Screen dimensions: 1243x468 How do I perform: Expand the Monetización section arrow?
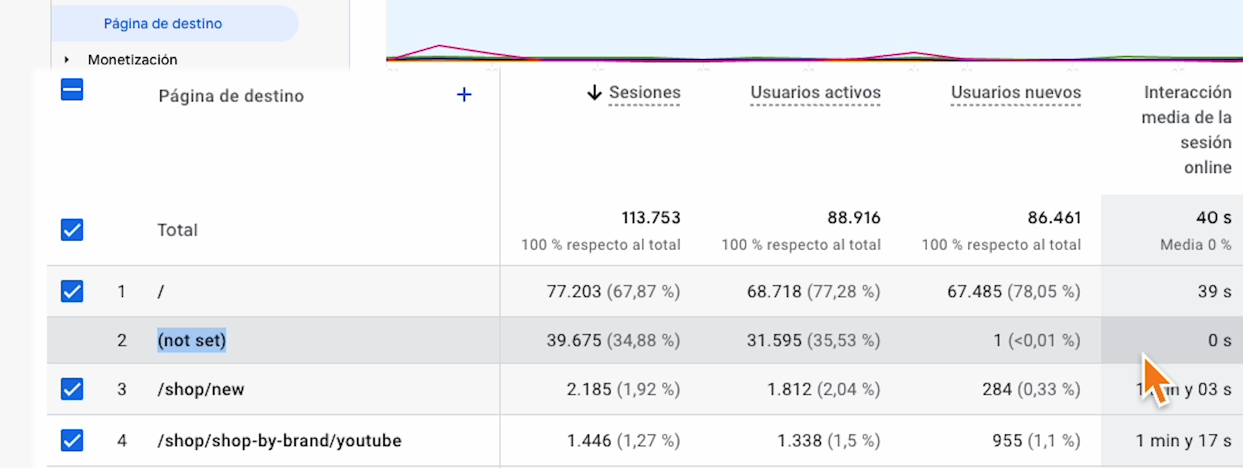click(x=67, y=60)
